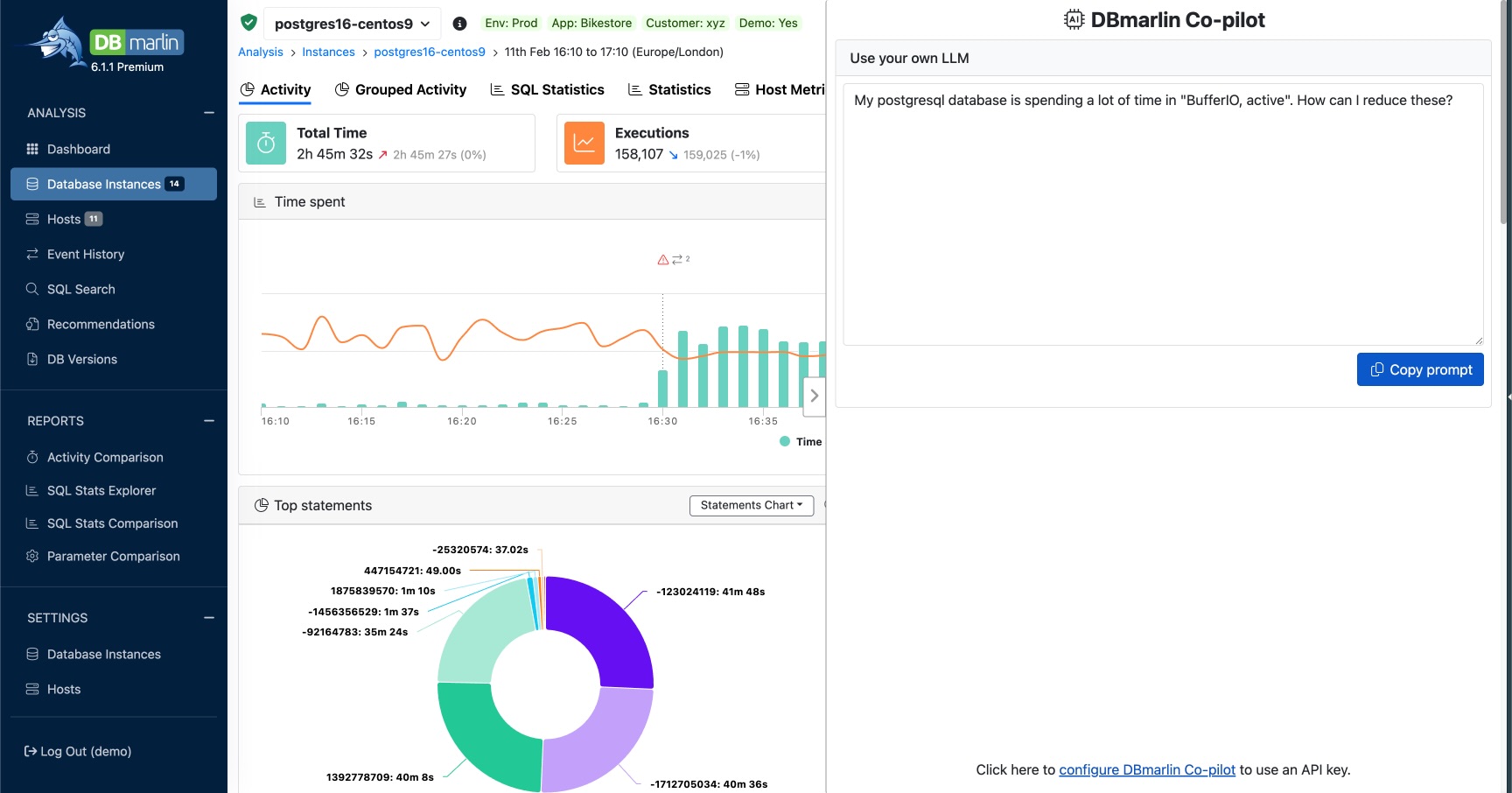Open Recommendations in the sidebar
This screenshot has height=793, width=1512.
click(101, 324)
